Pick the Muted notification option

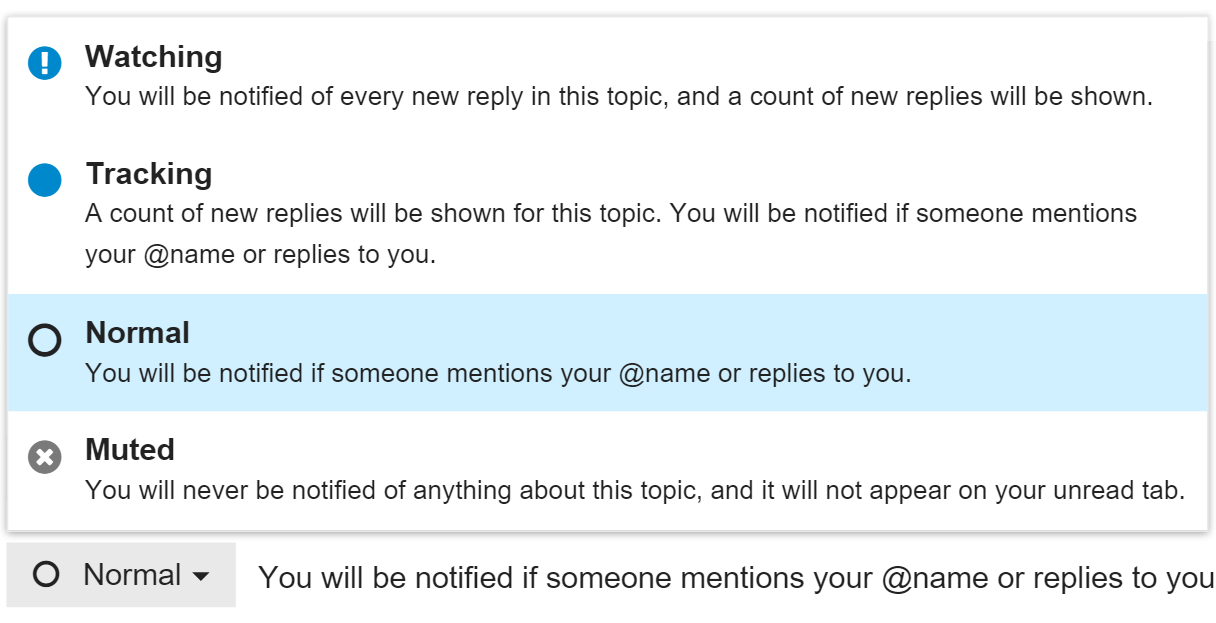pos(130,450)
